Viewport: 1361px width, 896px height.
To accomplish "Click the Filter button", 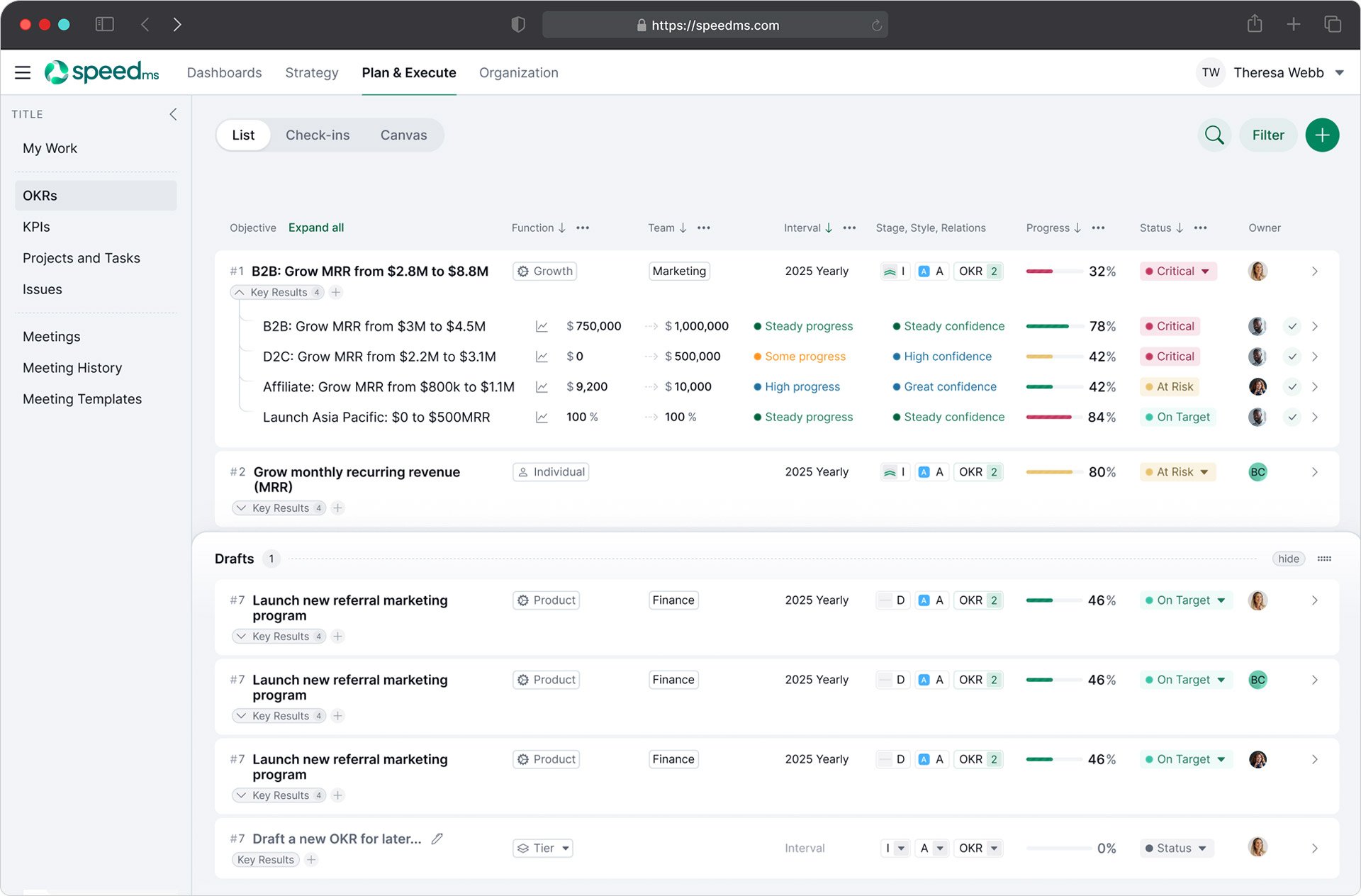I will [x=1267, y=135].
